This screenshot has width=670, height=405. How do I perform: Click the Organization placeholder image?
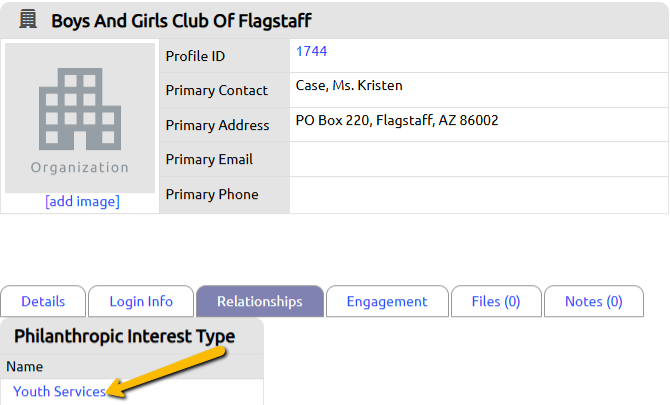coord(80,118)
